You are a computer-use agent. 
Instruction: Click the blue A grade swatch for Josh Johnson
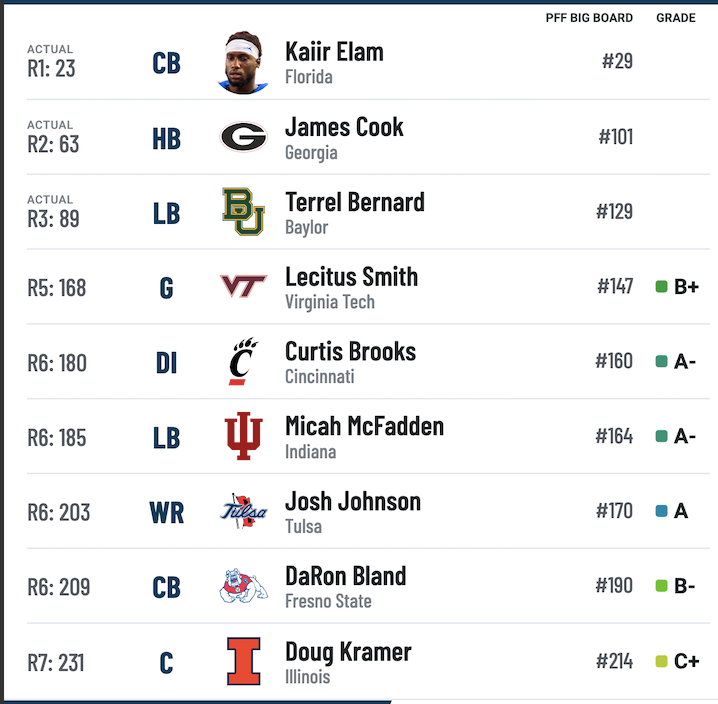(661, 511)
